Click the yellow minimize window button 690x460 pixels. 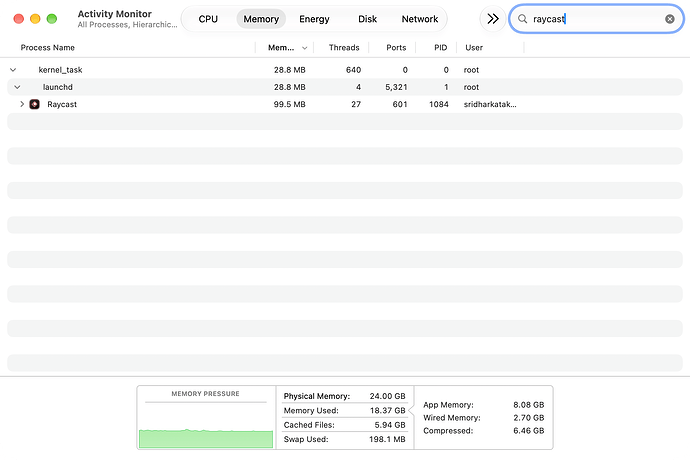click(35, 19)
